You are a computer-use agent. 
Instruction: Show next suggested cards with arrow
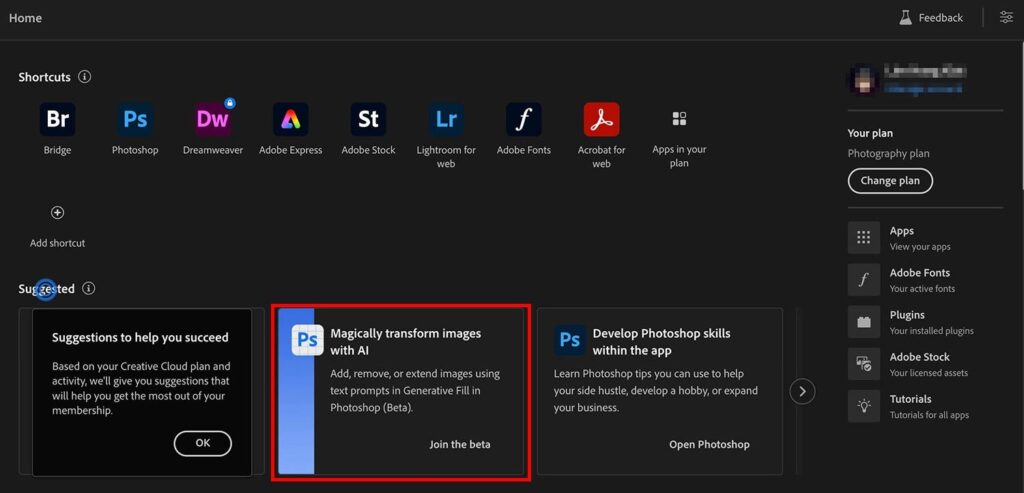802,391
